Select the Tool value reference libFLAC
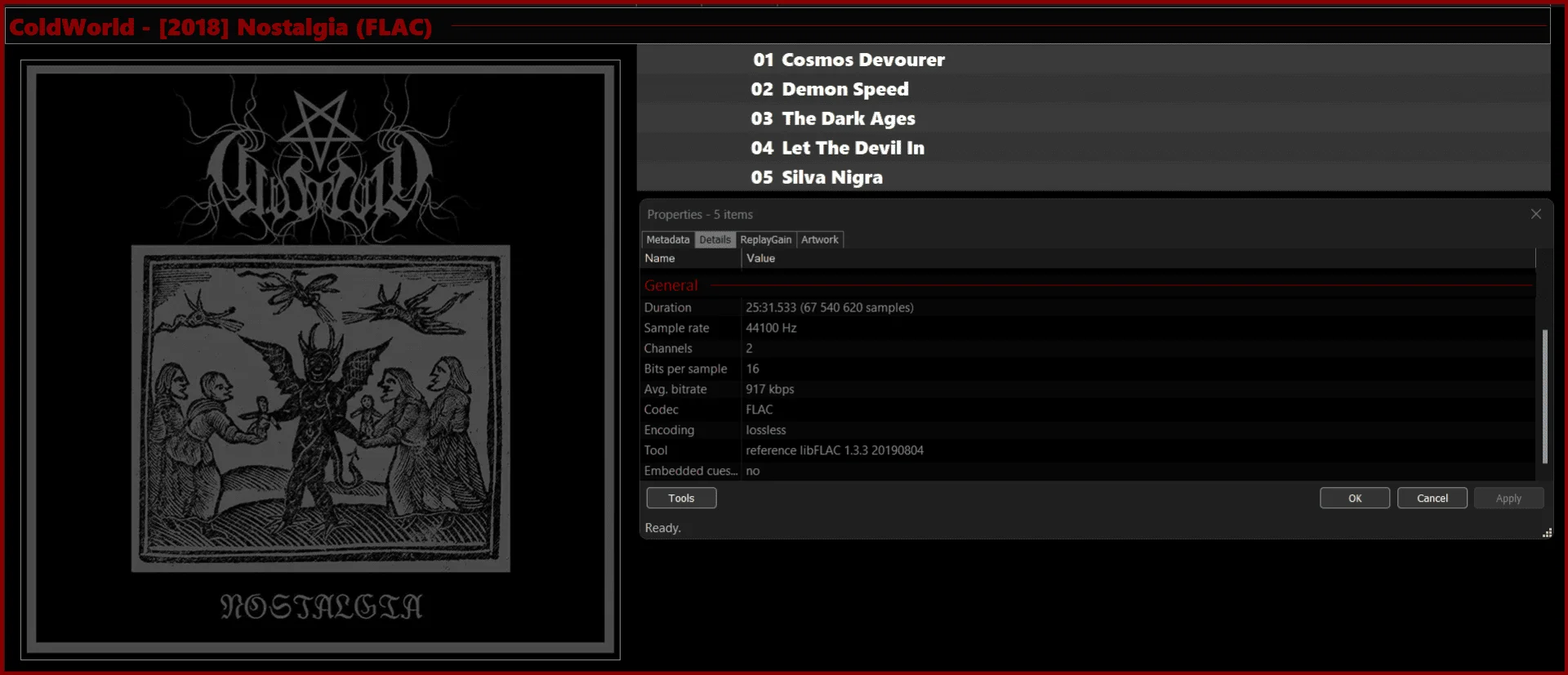 [x=834, y=450]
